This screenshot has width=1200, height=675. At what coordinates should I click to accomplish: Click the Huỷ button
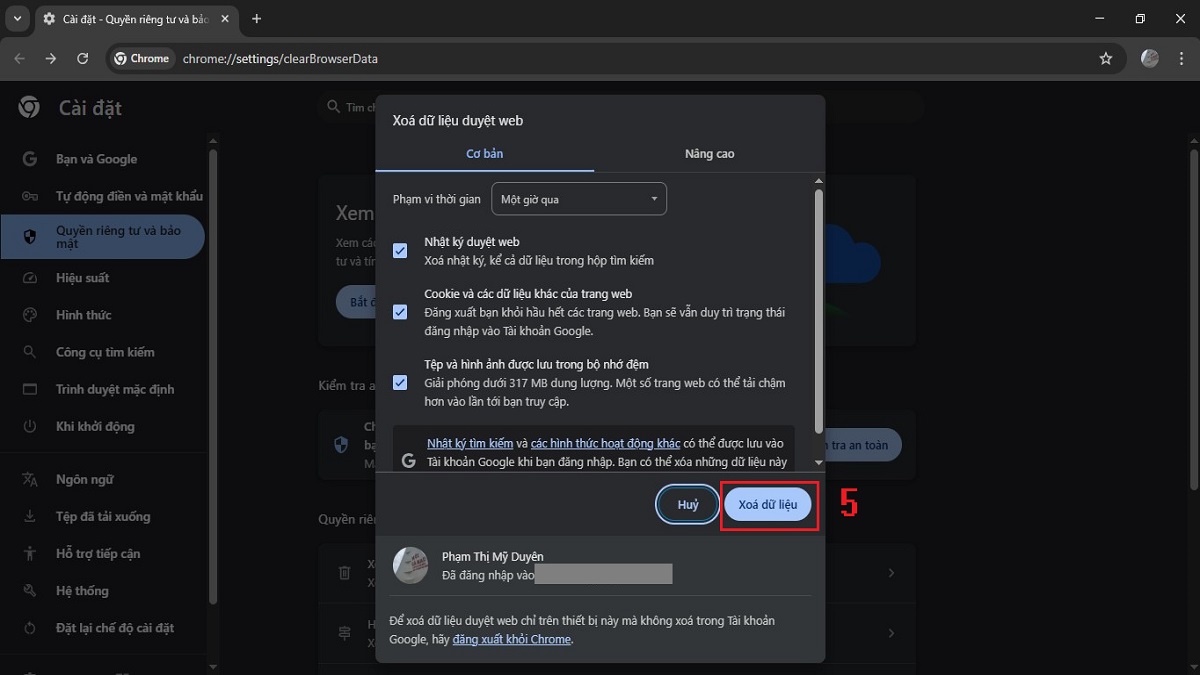pos(688,505)
